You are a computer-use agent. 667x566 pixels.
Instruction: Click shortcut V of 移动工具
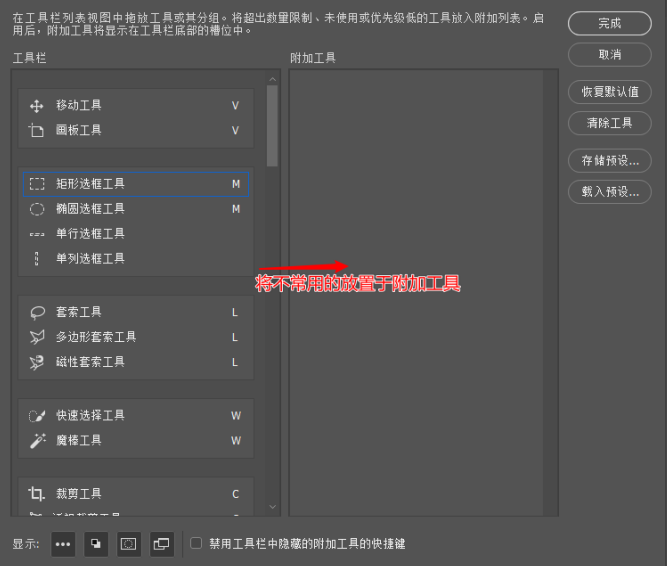point(235,106)
